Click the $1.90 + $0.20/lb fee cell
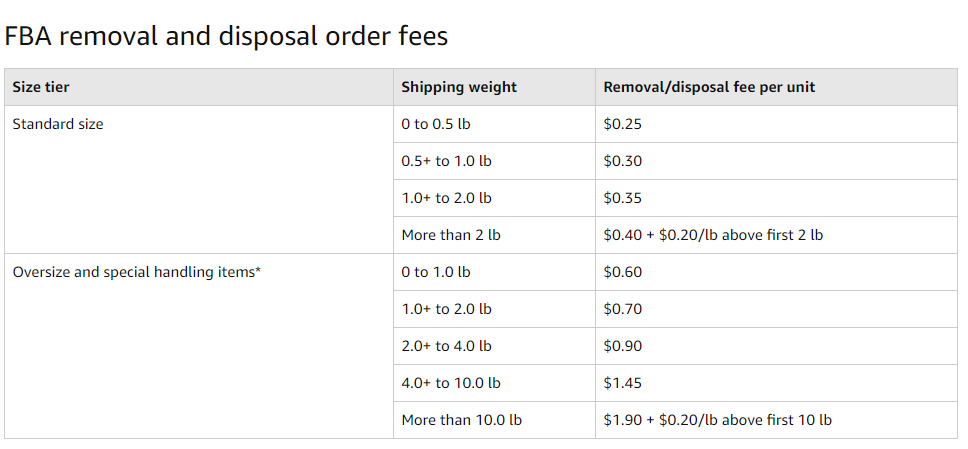The image size is (968, 449). pos(776,421)
